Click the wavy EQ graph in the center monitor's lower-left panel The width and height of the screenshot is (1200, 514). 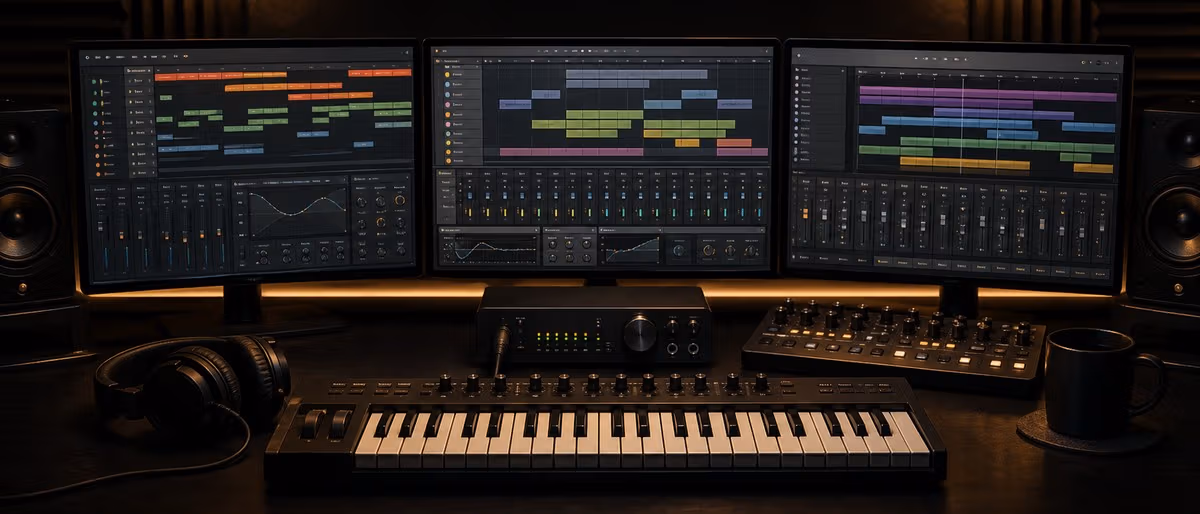point(494,249)
